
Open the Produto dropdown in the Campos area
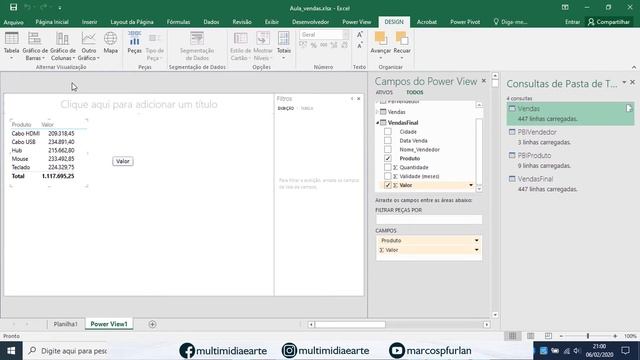point(476,240)
